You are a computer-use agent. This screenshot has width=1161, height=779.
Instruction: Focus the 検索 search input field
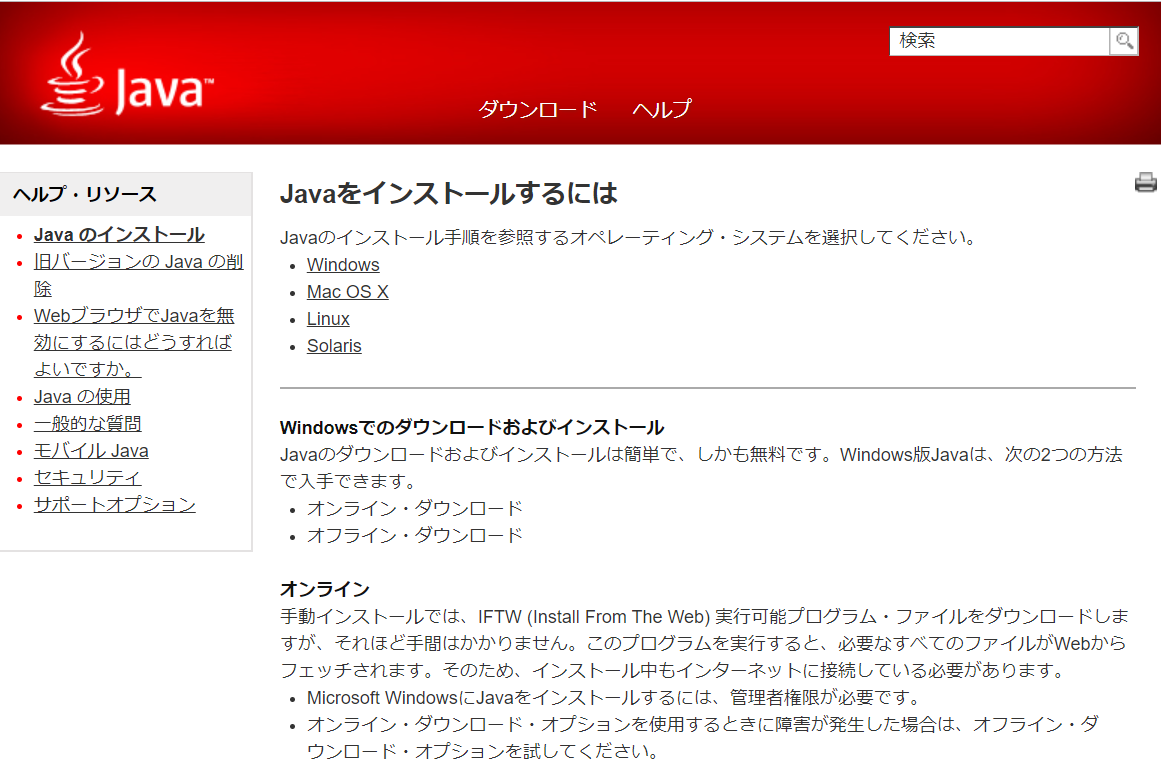[999, 41]
